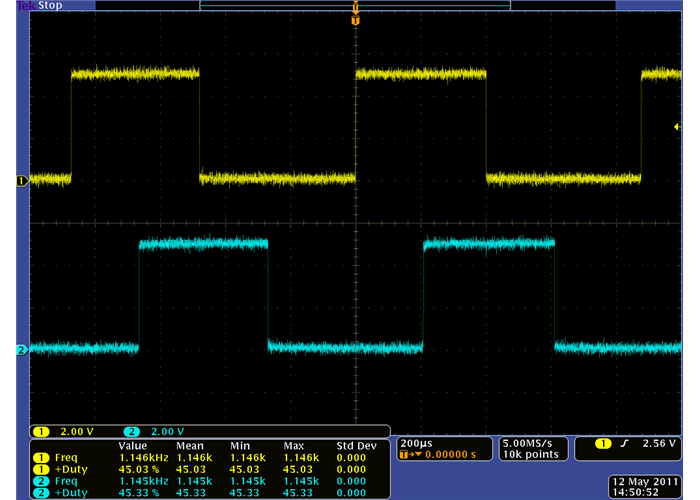Click the yellow 1 badge beside trigger slope
The width and height of the screenshot is (700, 500).
click(x=604, y=443)
